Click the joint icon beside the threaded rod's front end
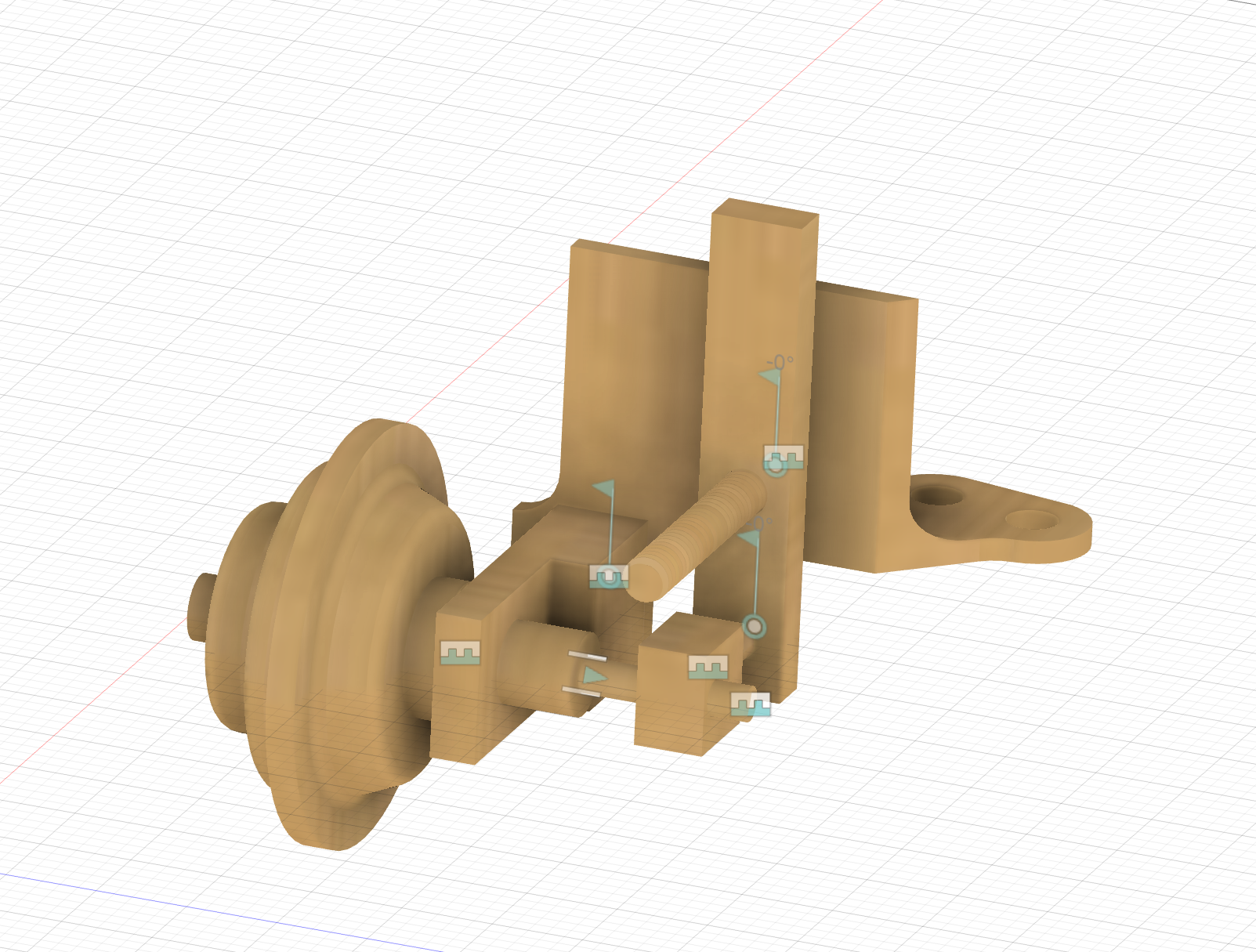1256x952 pixels. pos(609,577)
